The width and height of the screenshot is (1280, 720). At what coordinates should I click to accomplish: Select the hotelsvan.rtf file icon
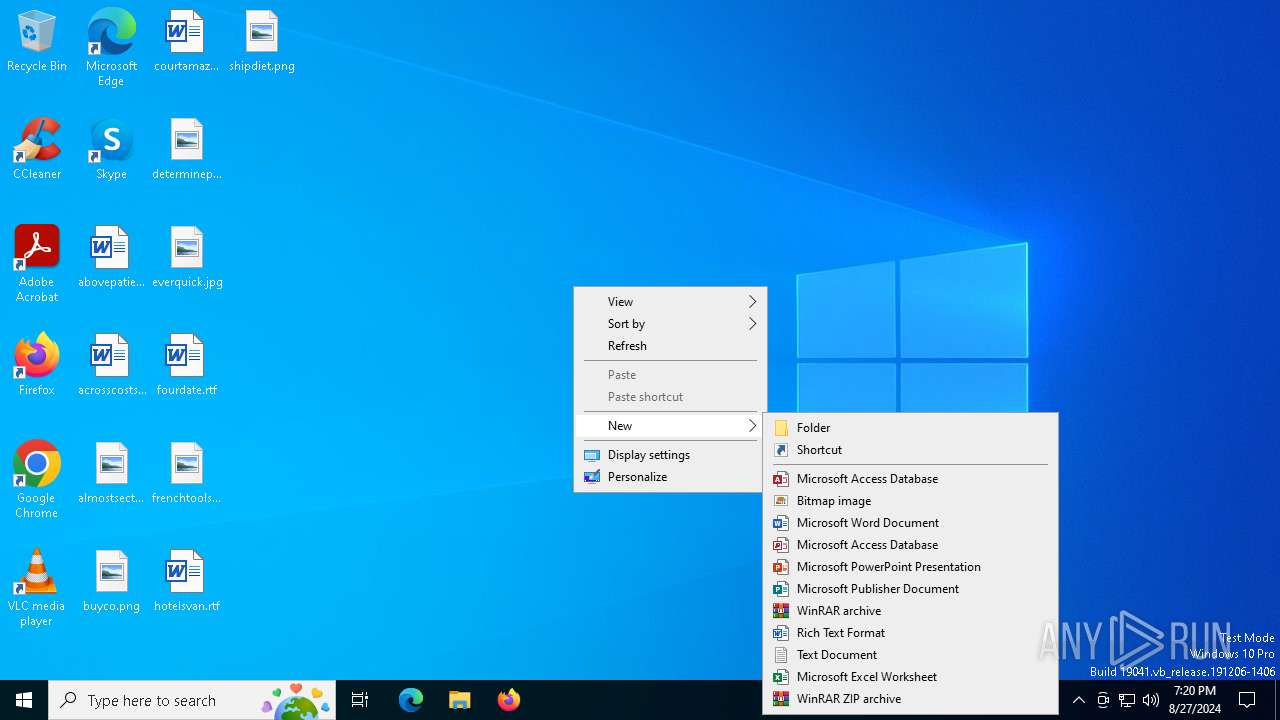pos(187,582)
